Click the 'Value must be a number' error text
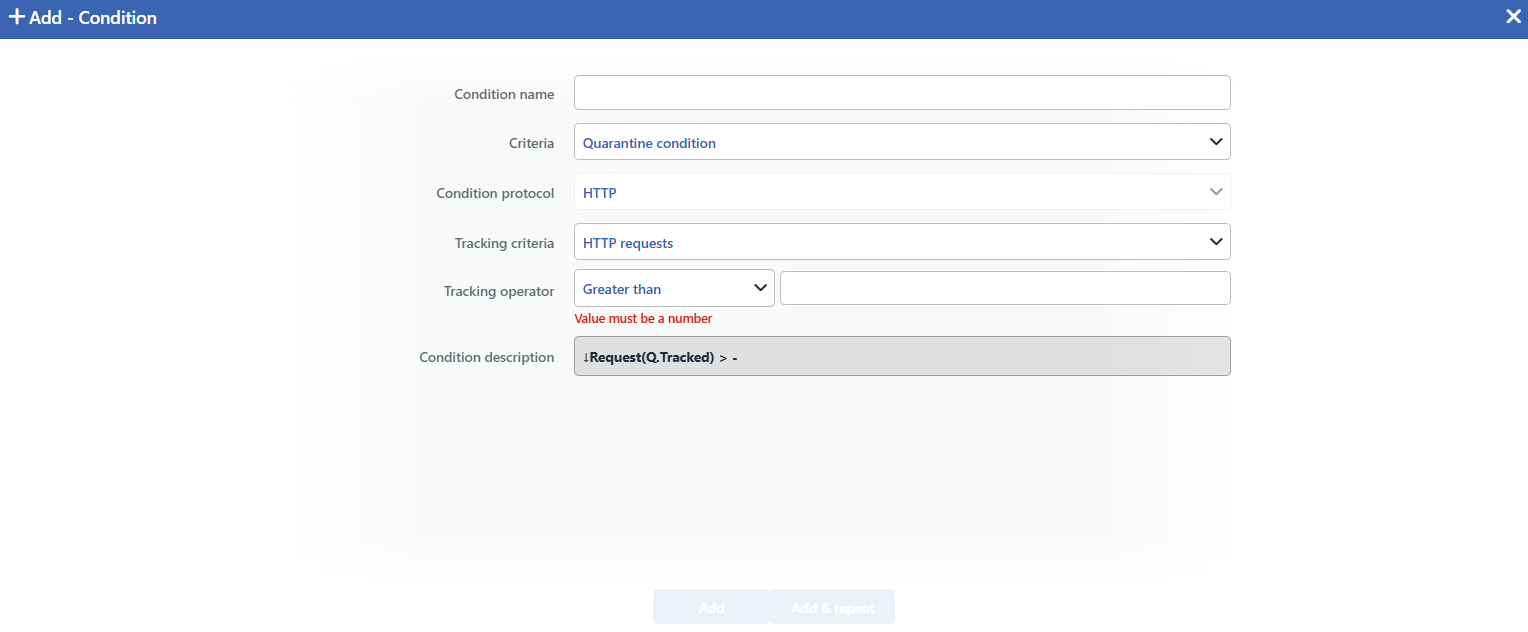 (643, 319)
